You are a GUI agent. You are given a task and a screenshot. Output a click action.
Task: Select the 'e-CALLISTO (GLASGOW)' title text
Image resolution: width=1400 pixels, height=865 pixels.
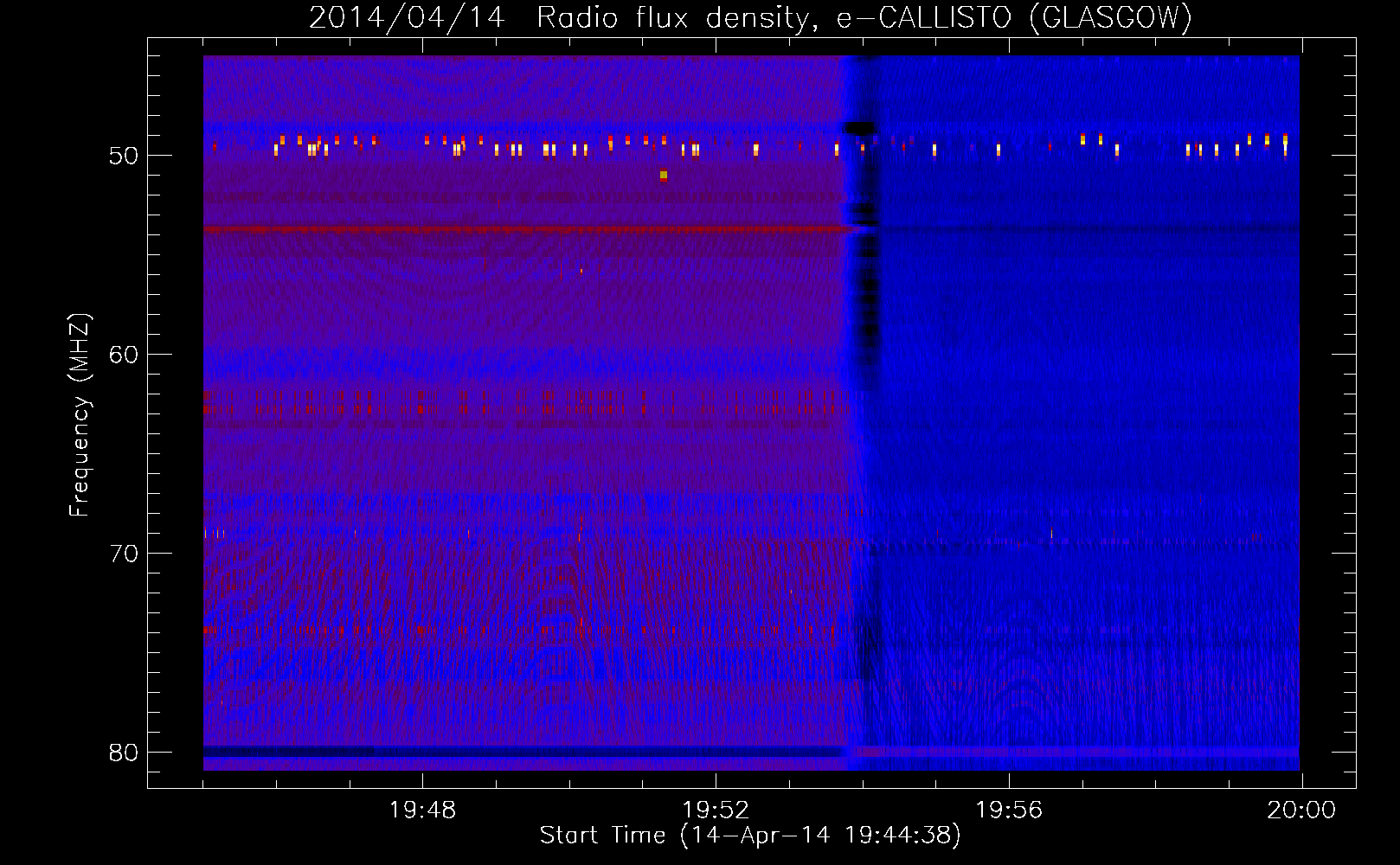(1014, 17)
